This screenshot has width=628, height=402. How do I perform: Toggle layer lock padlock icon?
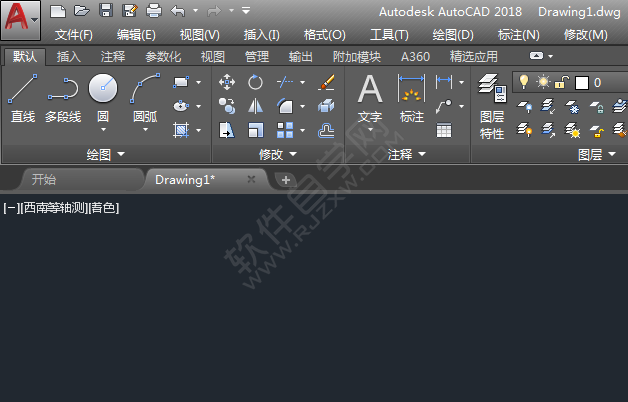click(x=562, y=82)
